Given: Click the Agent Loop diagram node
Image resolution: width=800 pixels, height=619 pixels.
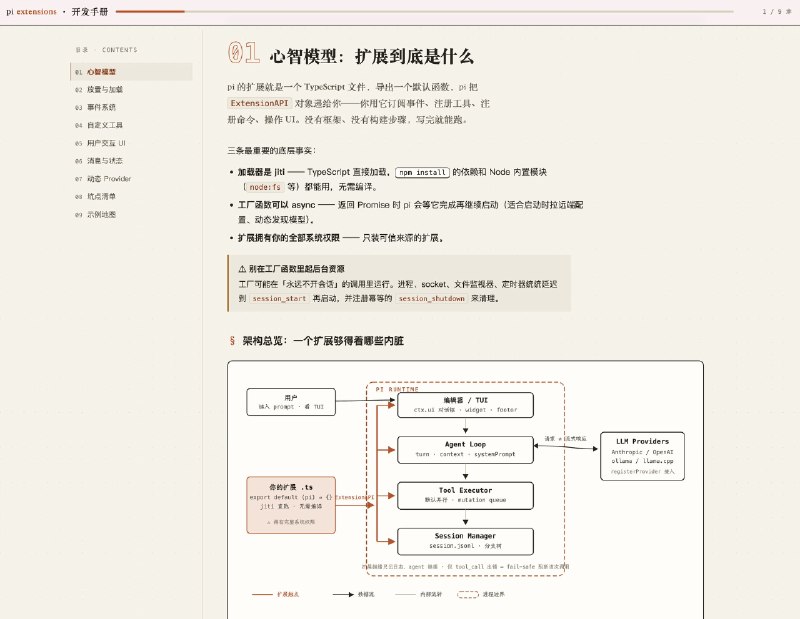Looking at the screenshot, I should coord(465,450).
